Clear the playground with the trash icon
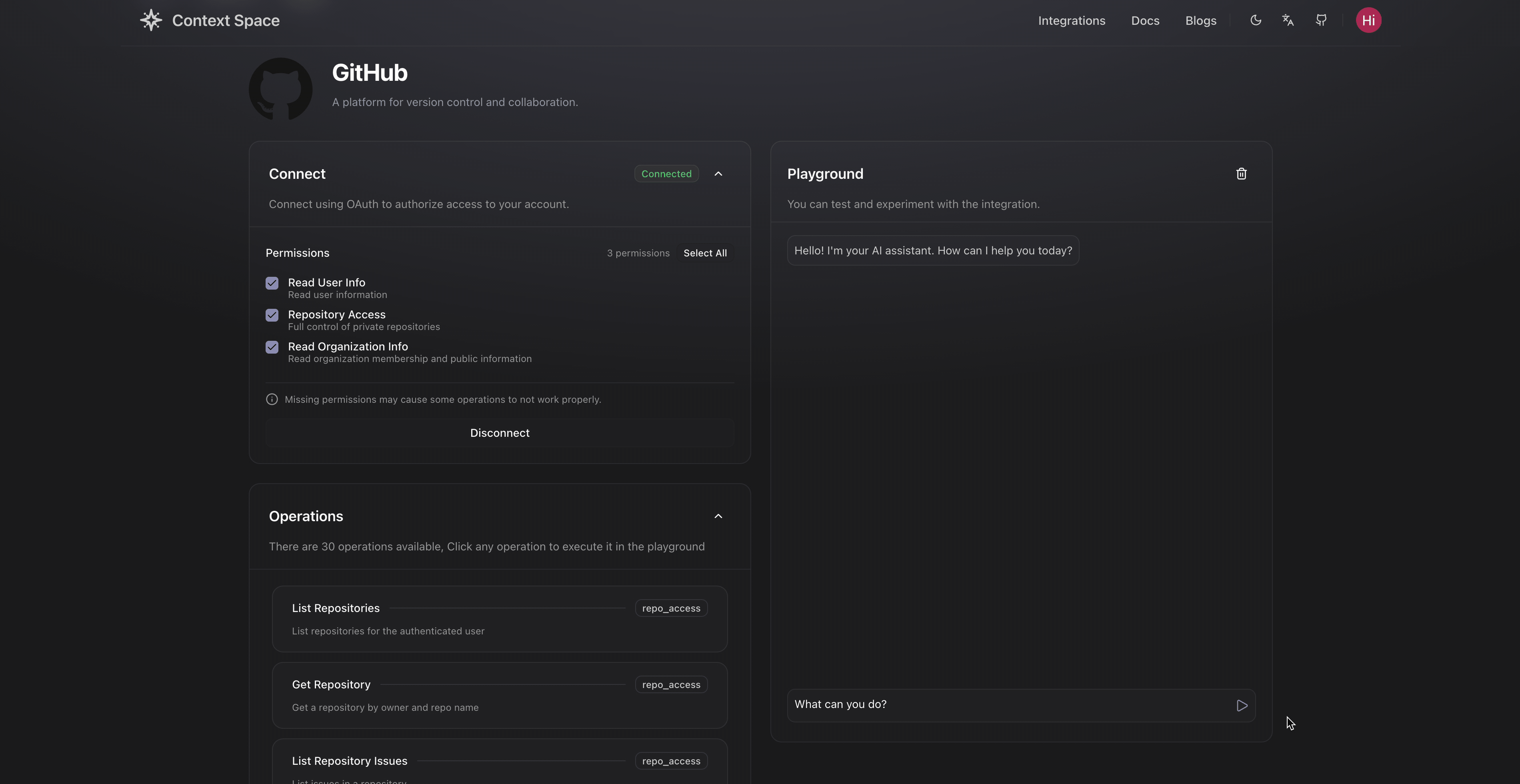Image resolution: width=1520 pixels, height=784 pixels. coord(1242,174)
